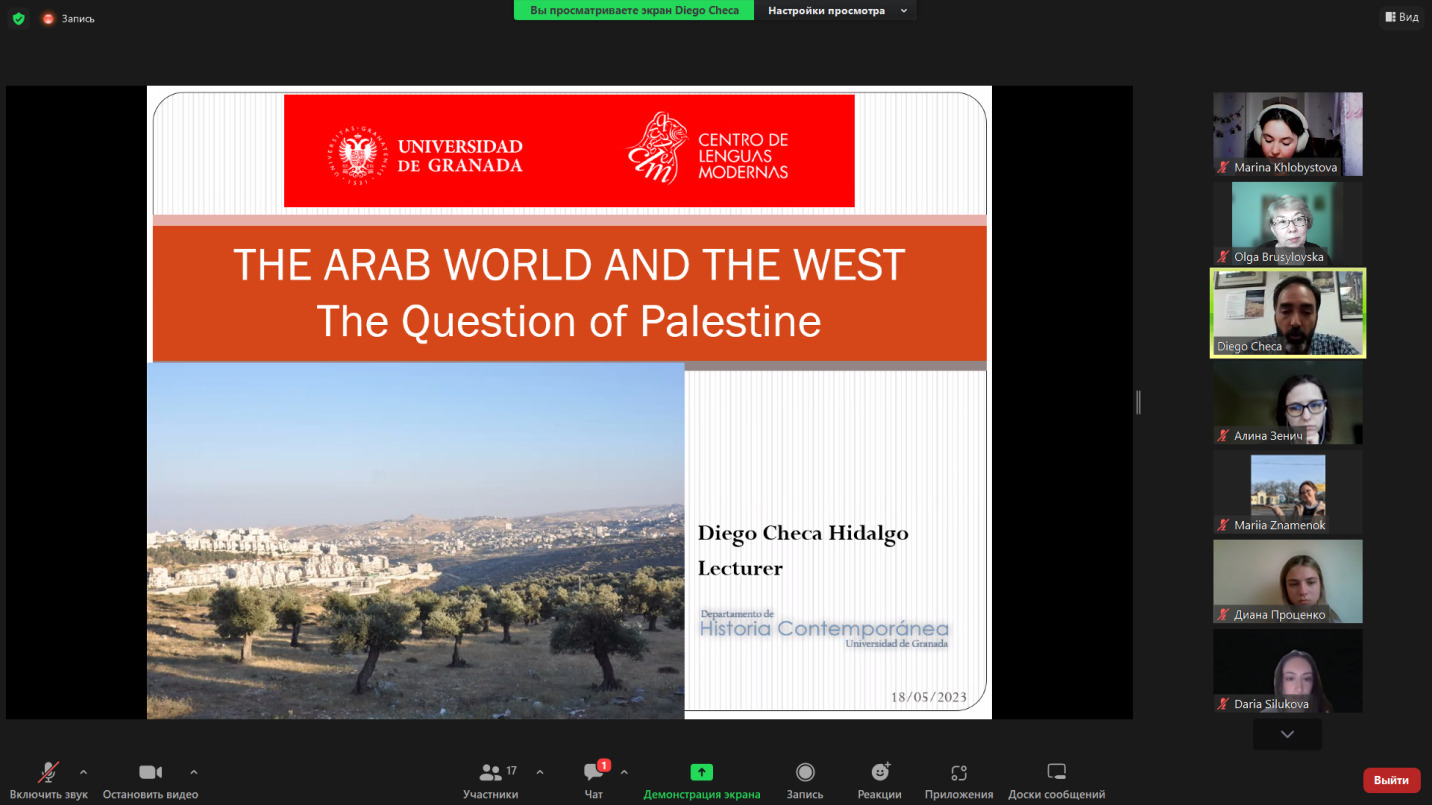The image size is (1432, 805).
Task: Expand audio options arrow beside microphone
Action: coord(83,772)
